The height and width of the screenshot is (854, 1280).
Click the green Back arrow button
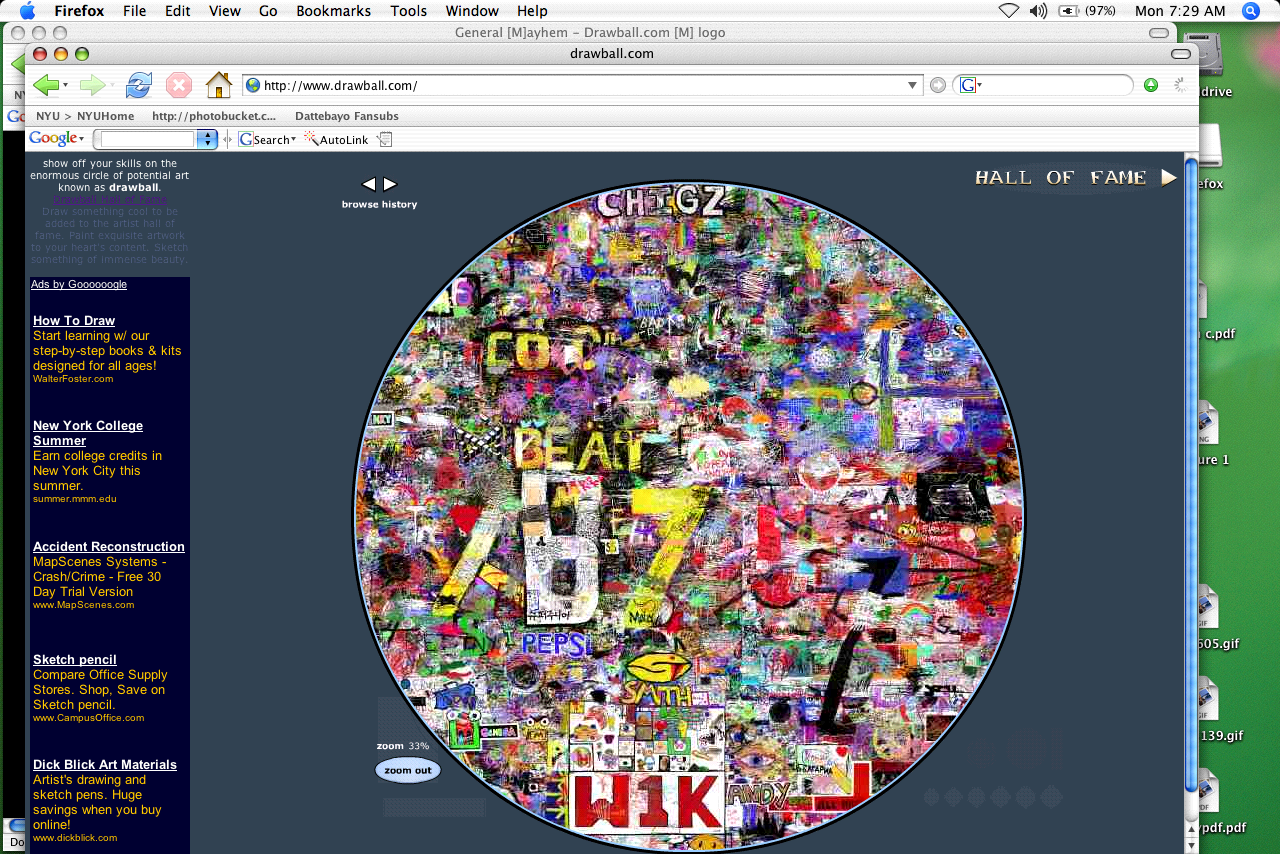[46, 85]
